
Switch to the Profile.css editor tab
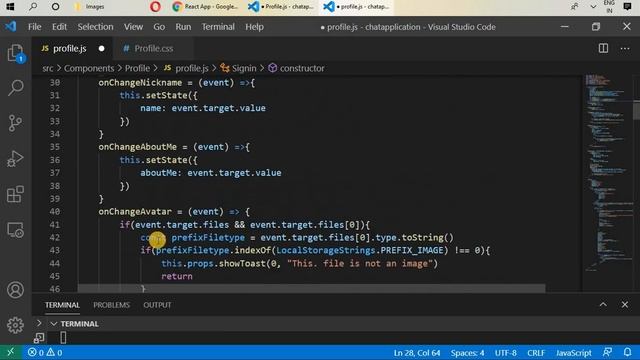153,48
